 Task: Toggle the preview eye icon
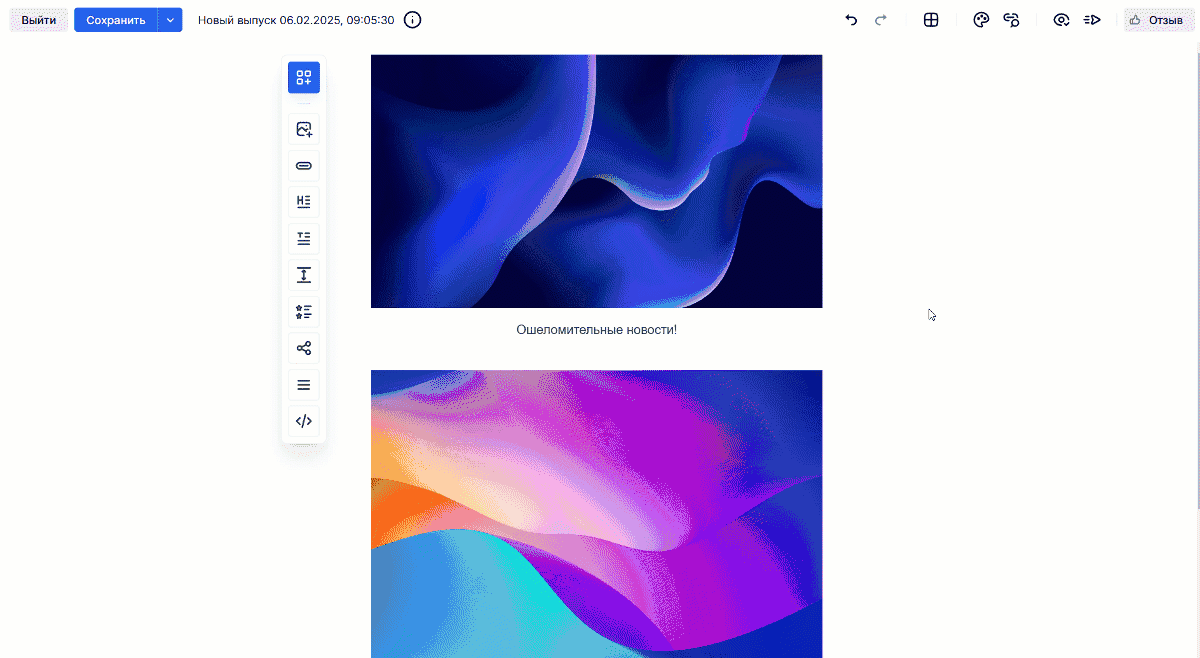1061,20
